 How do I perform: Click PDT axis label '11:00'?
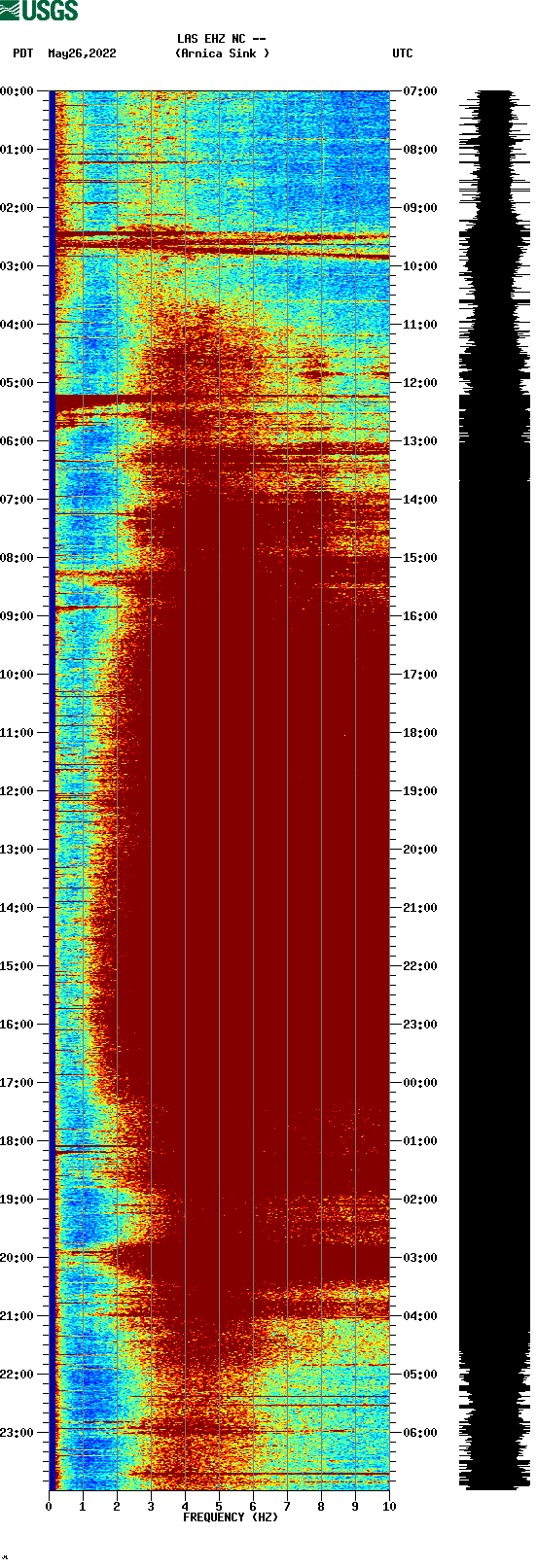point(17,733)
